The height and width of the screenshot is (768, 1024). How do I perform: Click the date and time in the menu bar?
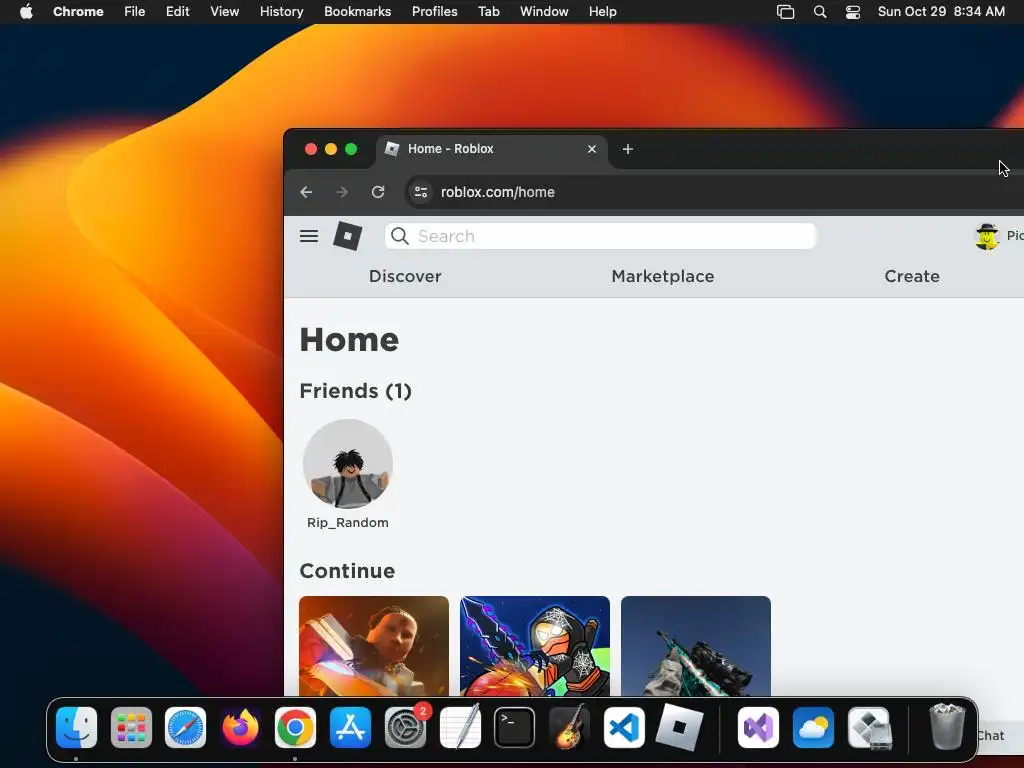941,12
